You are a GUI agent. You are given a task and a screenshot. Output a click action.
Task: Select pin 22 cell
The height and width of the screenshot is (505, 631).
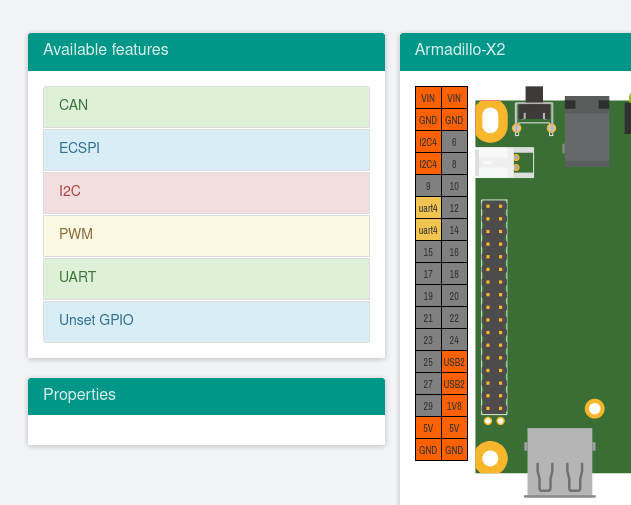454,318
